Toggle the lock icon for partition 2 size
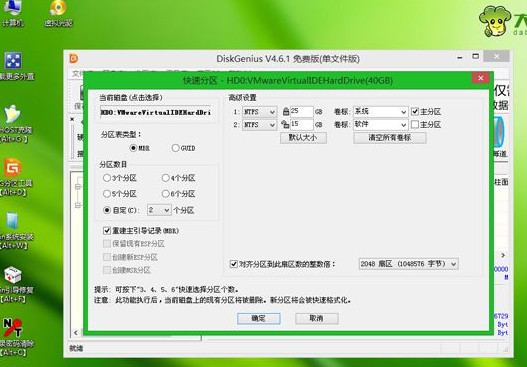 [285, 124]
